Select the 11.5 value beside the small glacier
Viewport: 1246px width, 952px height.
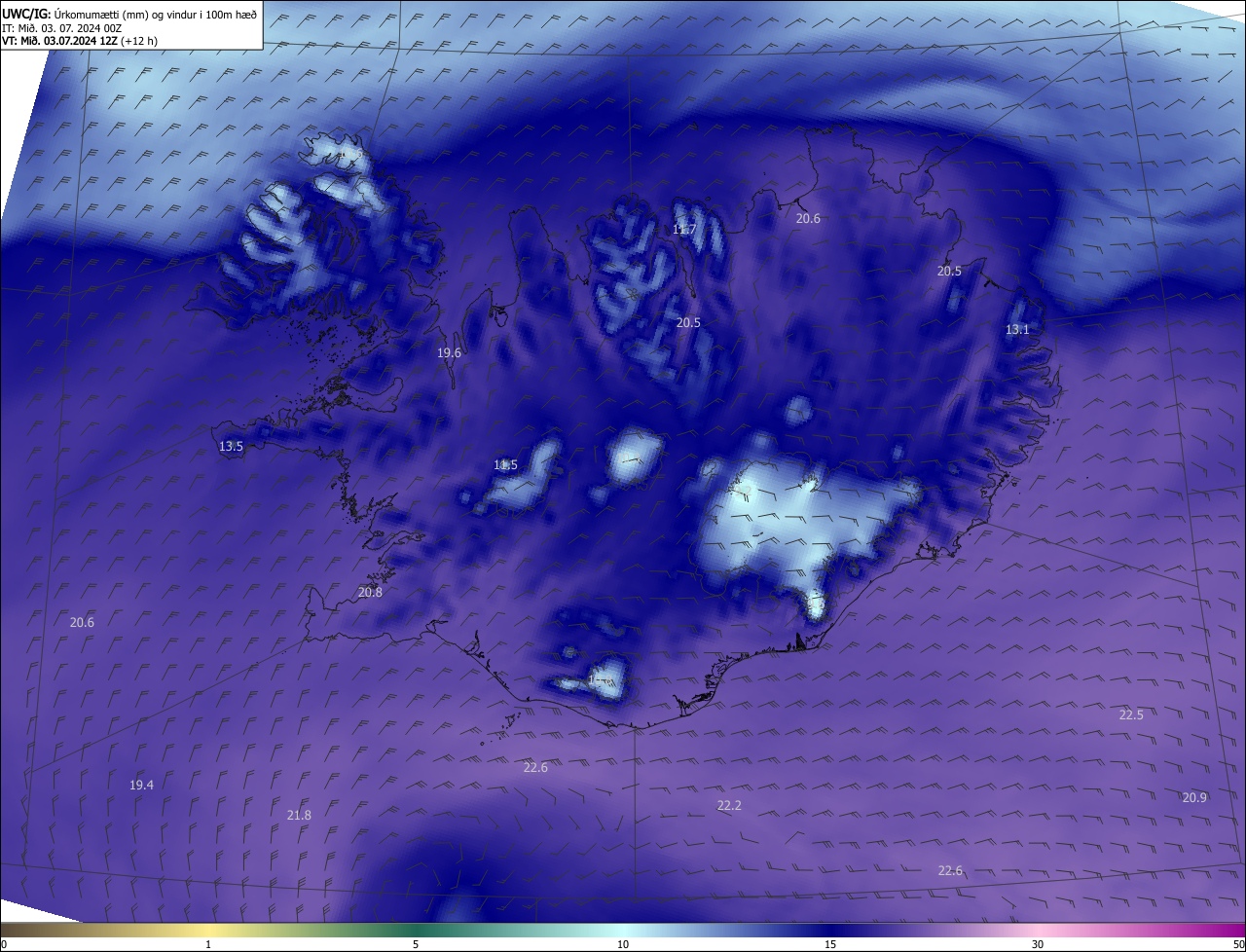click(x=506, y=465)
